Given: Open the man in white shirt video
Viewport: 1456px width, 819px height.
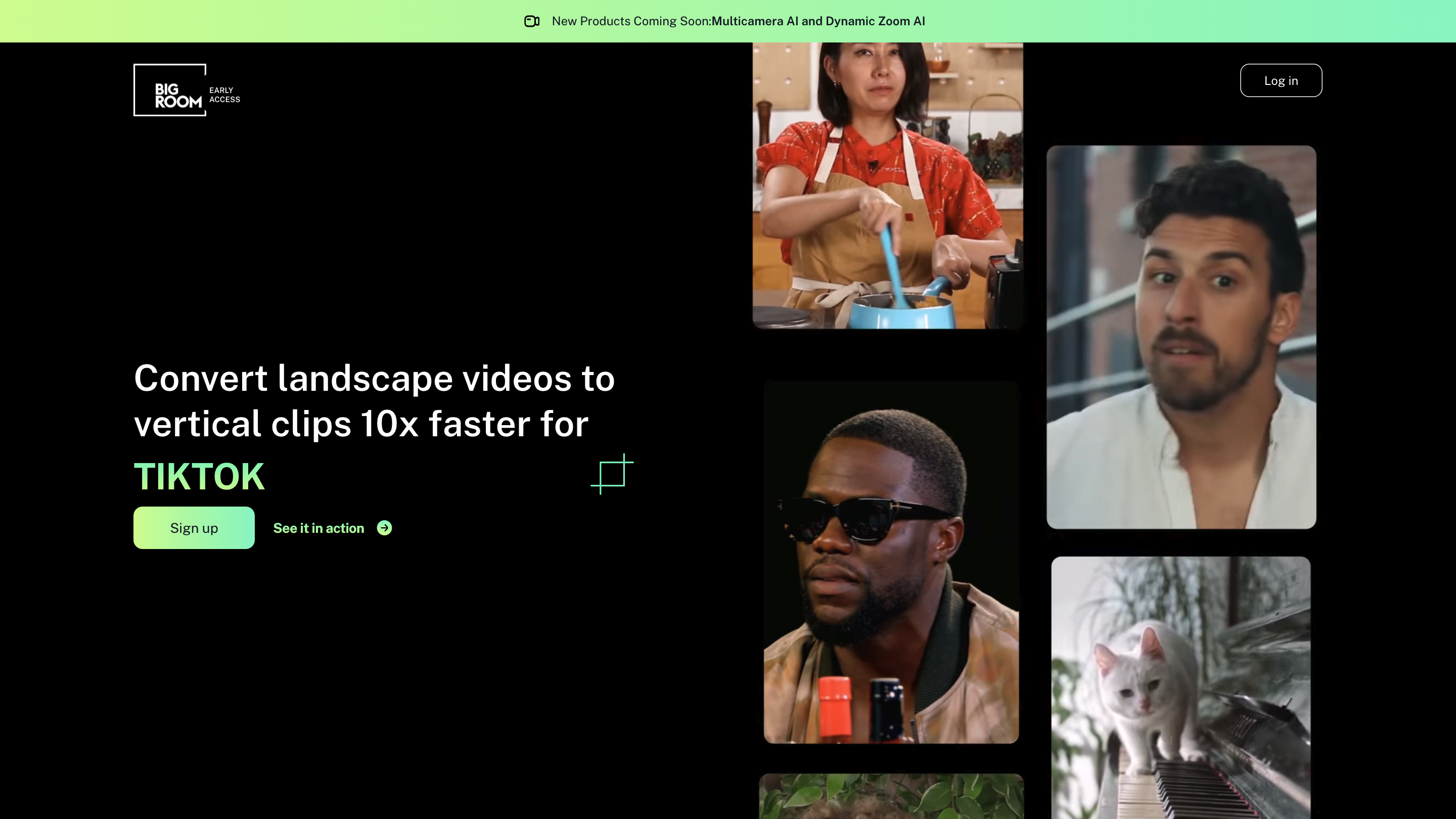Looking at the screenshot, I should click(1181, 337).
